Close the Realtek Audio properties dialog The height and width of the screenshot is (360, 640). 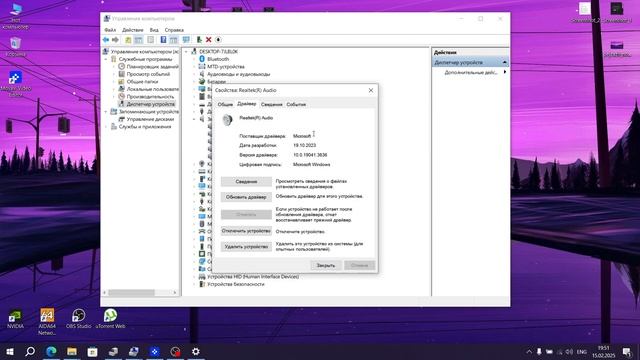coord(371,90)
